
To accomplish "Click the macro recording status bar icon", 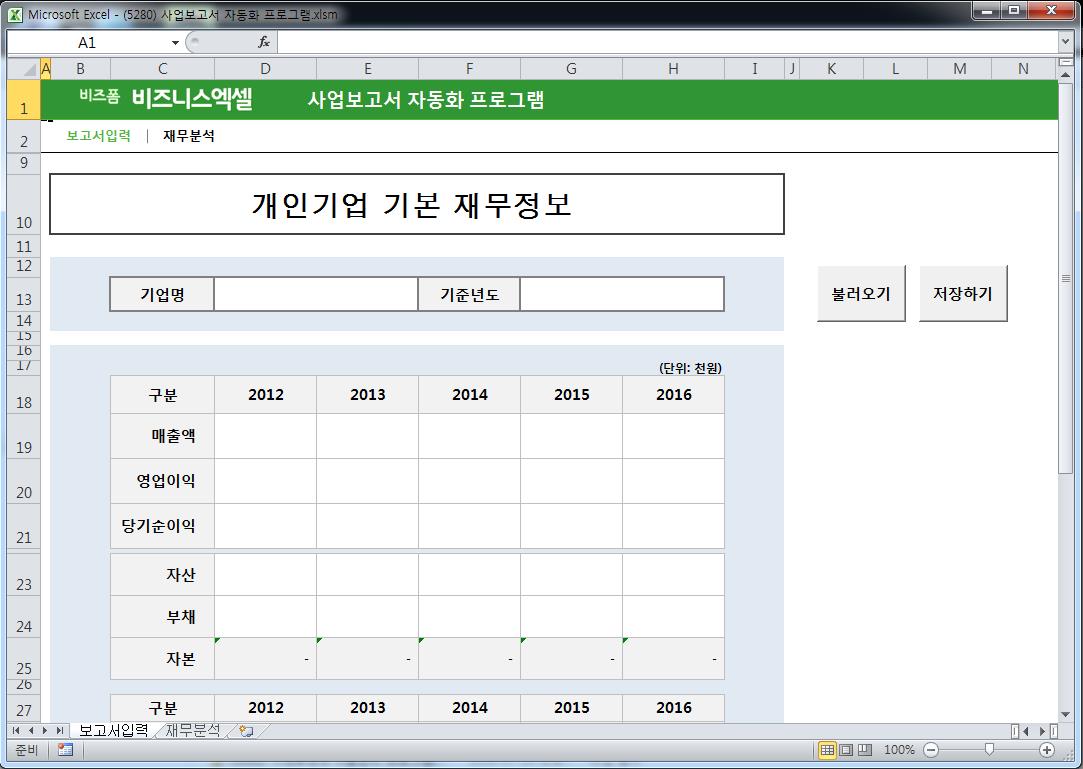I will [x=65, y=750].
